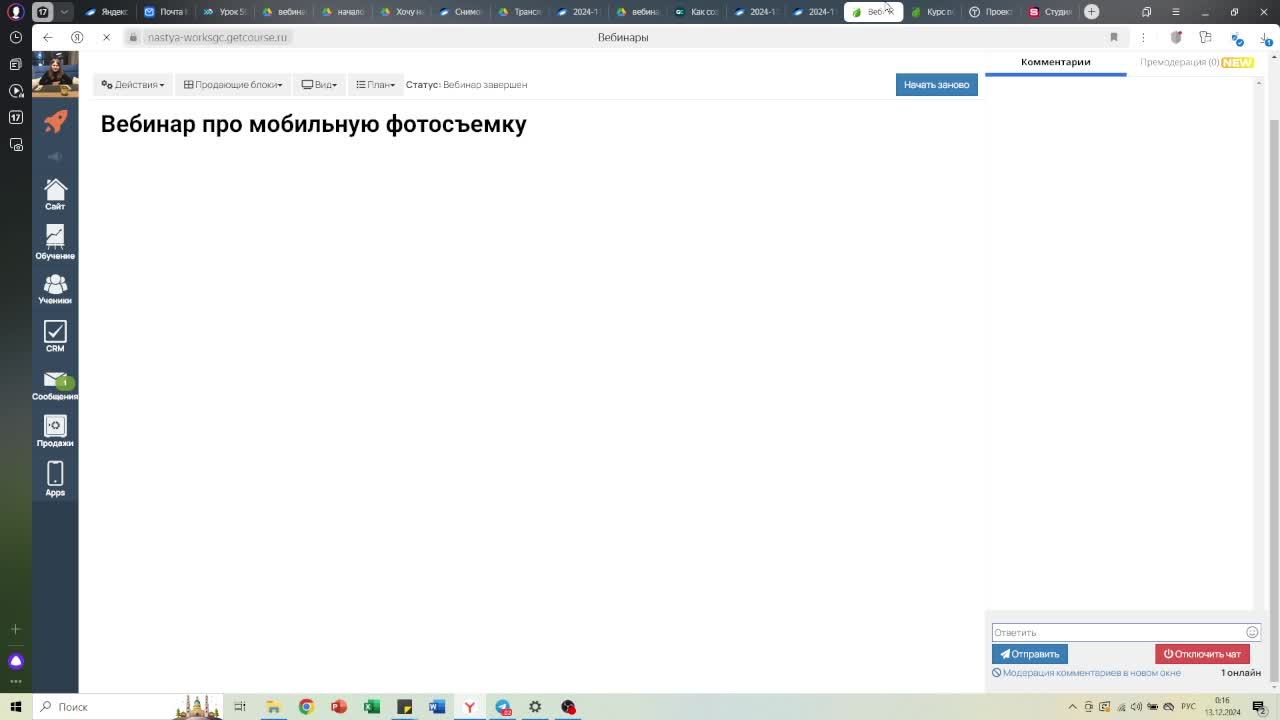Click the Task View icon in taskbar

pos(240,707)
